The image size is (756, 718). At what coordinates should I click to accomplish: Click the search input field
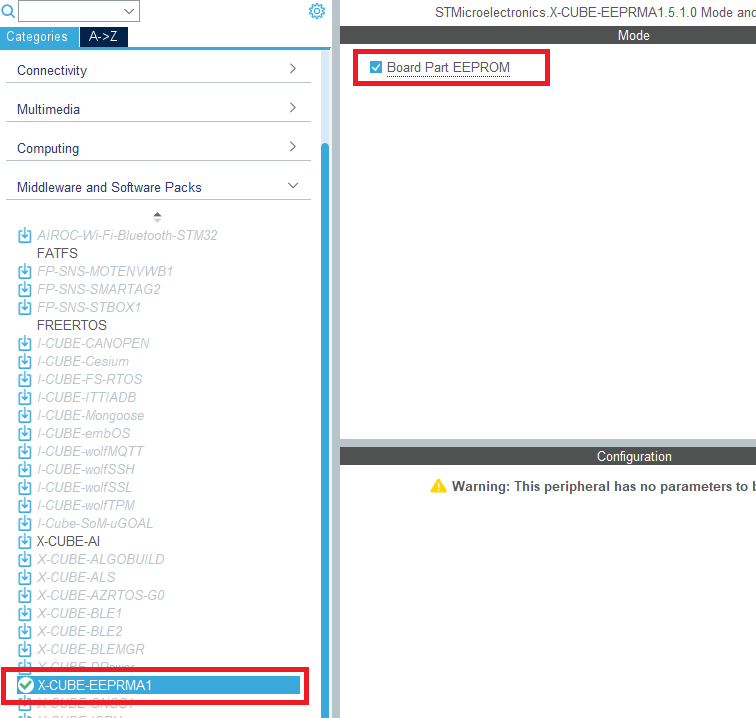click(70, 11)
